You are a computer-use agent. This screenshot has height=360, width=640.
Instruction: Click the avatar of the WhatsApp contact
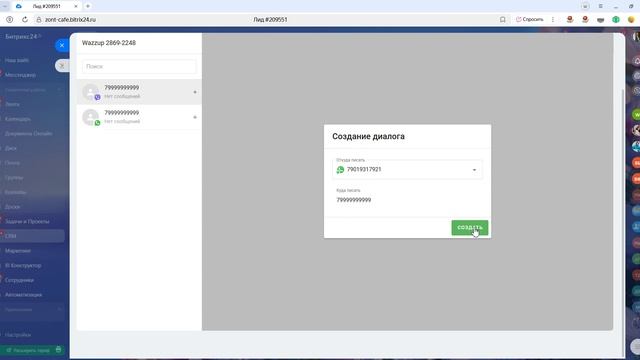[90, 117]
